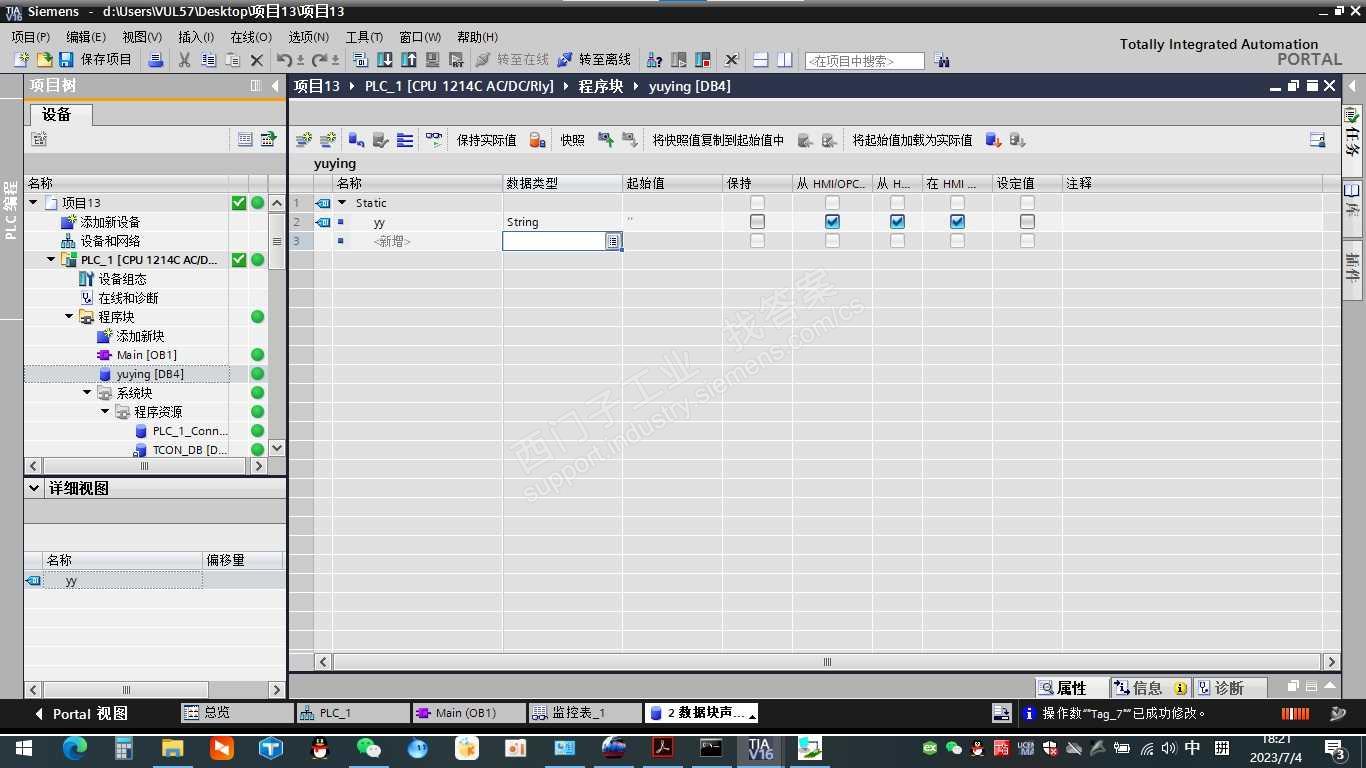Collapse the Static section in the data block
Screen dimensions: 1366x768
(342, 203)
